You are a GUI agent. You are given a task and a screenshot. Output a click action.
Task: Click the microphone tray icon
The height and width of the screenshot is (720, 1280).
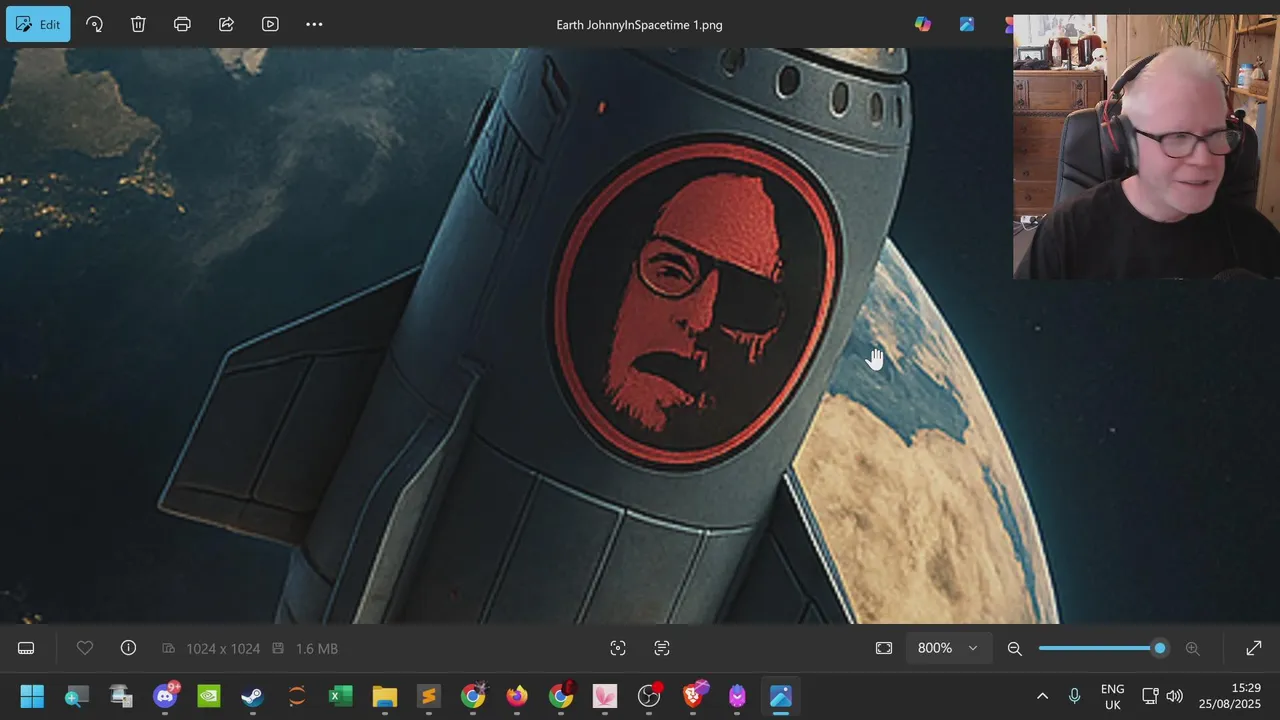click(x=1075, y=696)
